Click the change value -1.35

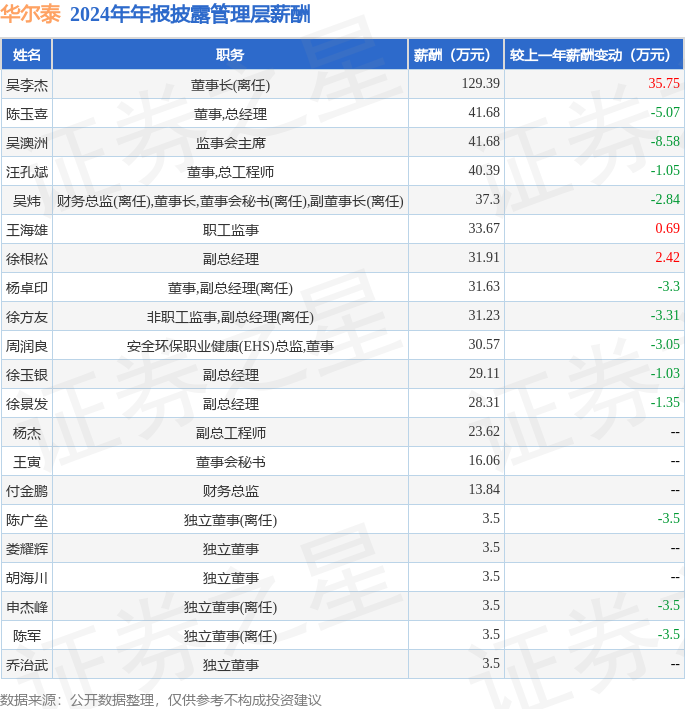[665, 402]
